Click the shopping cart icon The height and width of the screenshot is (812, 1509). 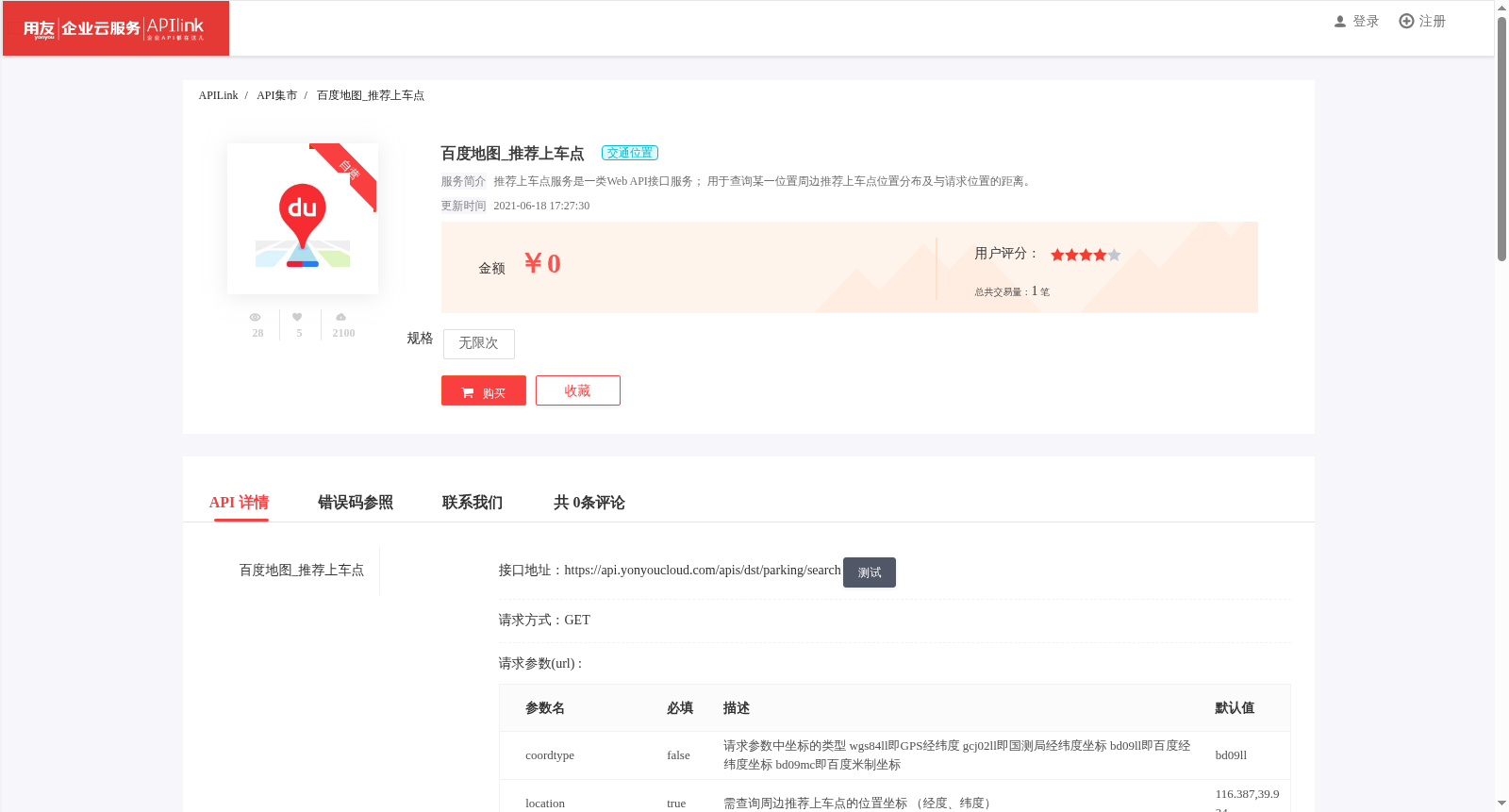click(468, 392)
